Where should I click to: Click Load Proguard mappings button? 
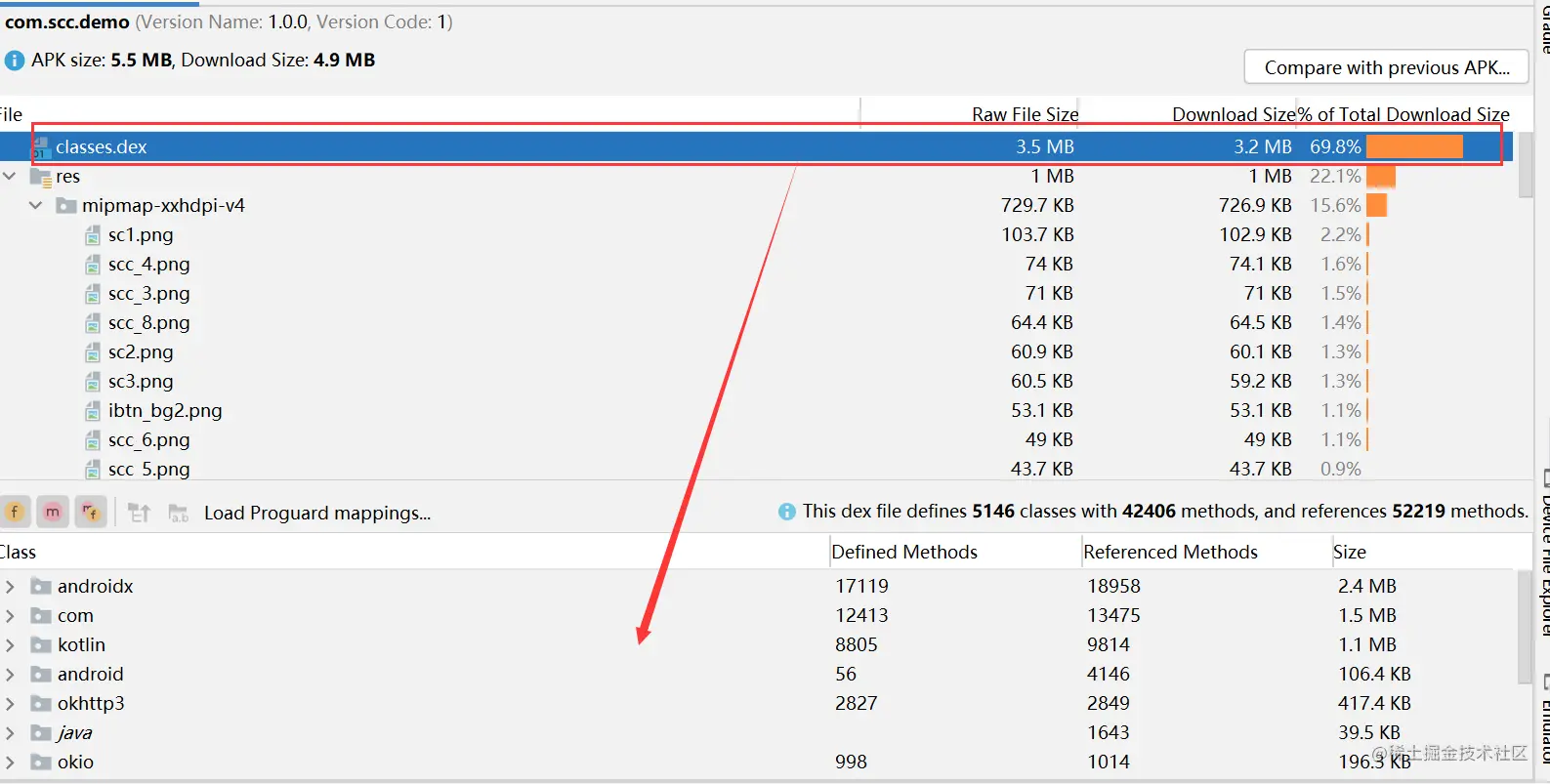click(317, 514)
